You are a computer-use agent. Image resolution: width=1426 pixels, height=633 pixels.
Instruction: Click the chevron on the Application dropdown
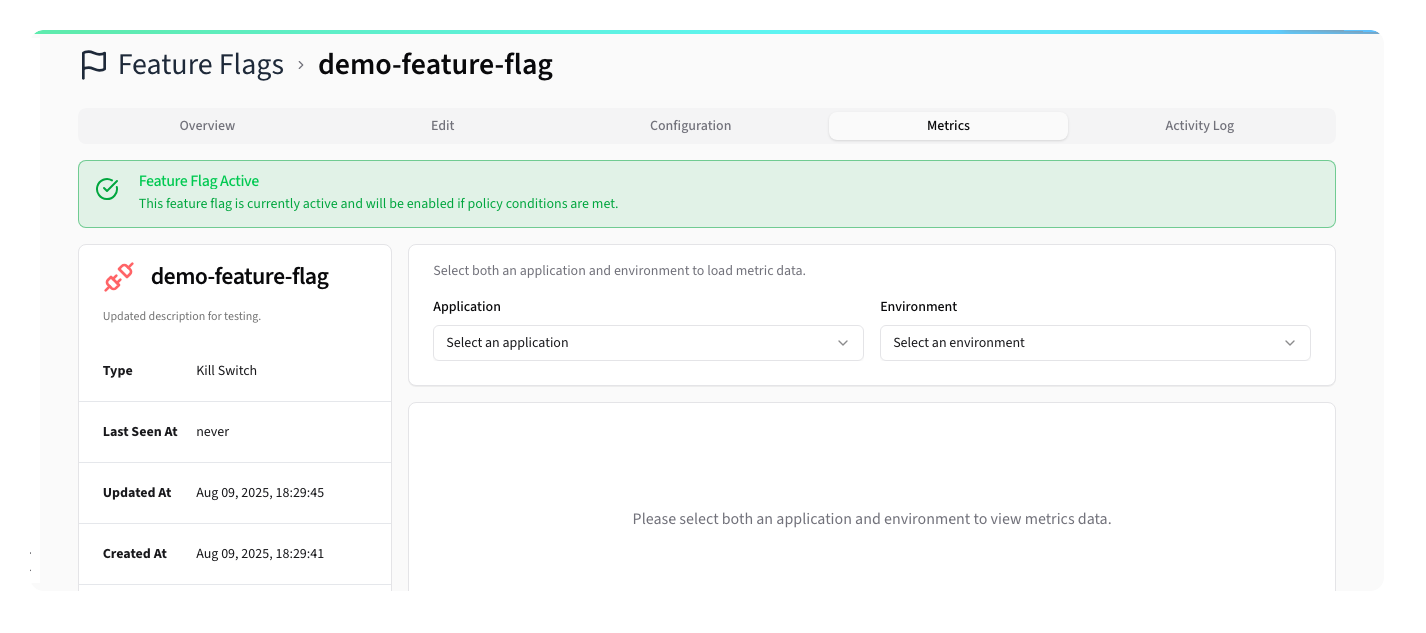[842, 343]
